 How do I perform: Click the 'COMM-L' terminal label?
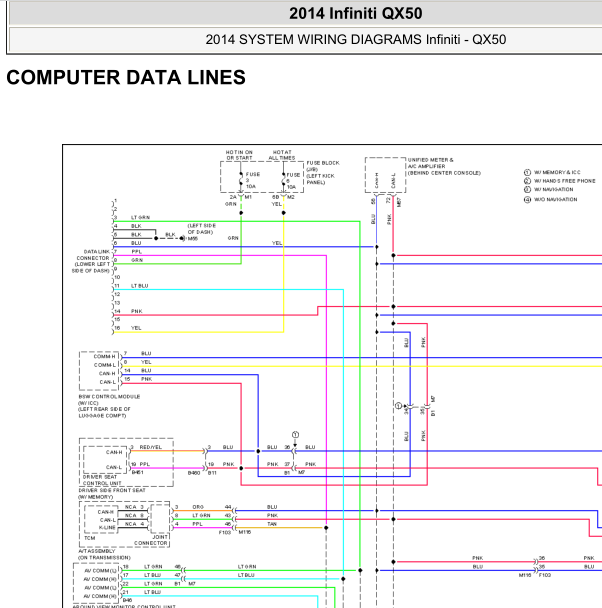105,365
